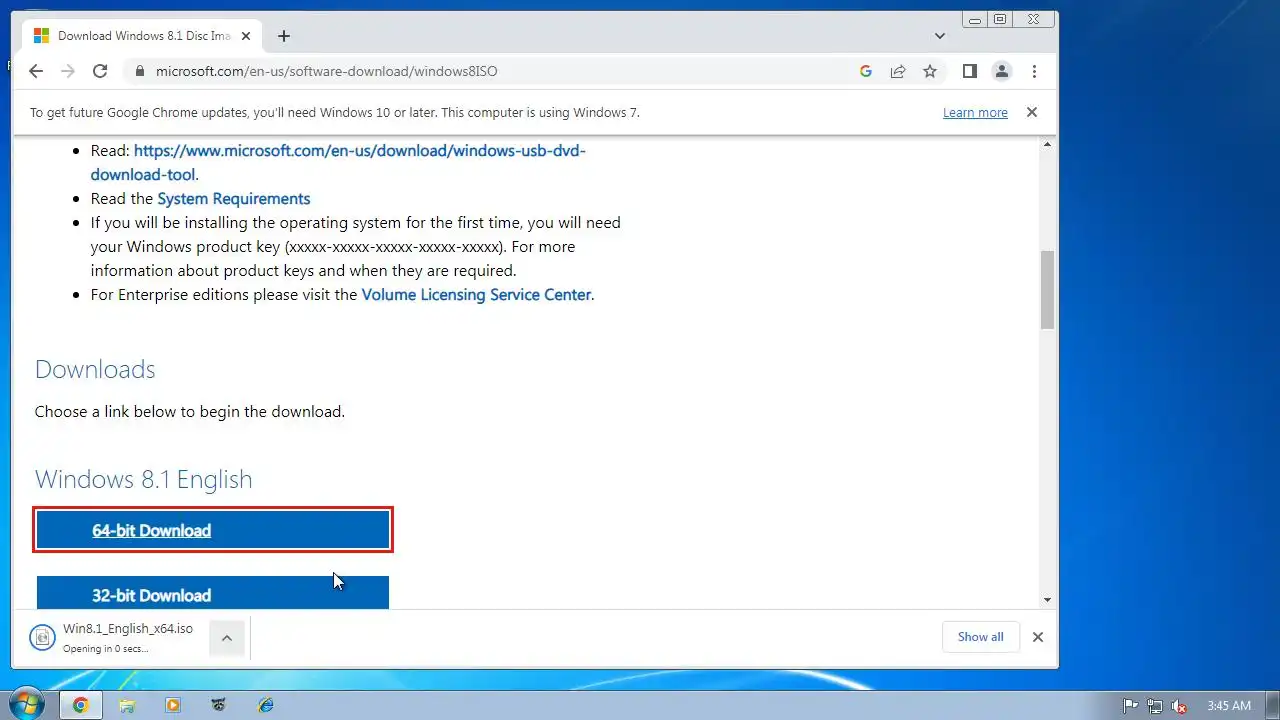Open the tab search dropdown arrow

[x=940, y=36]
